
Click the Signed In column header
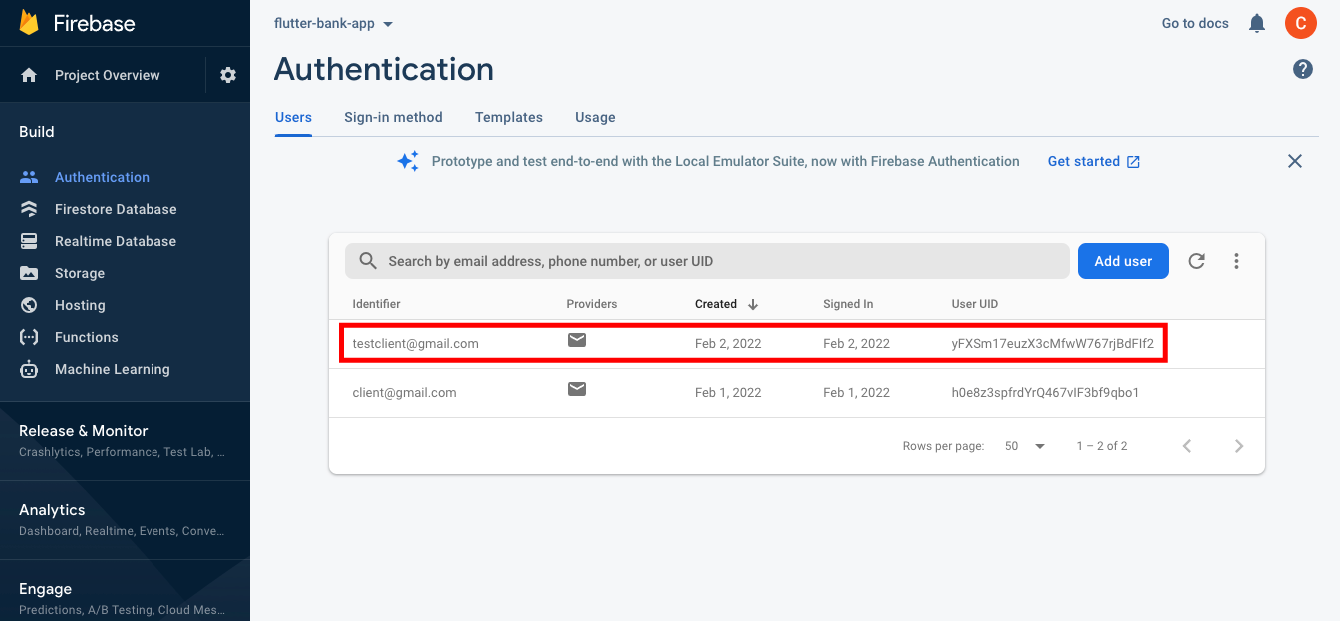pos(848,304)
